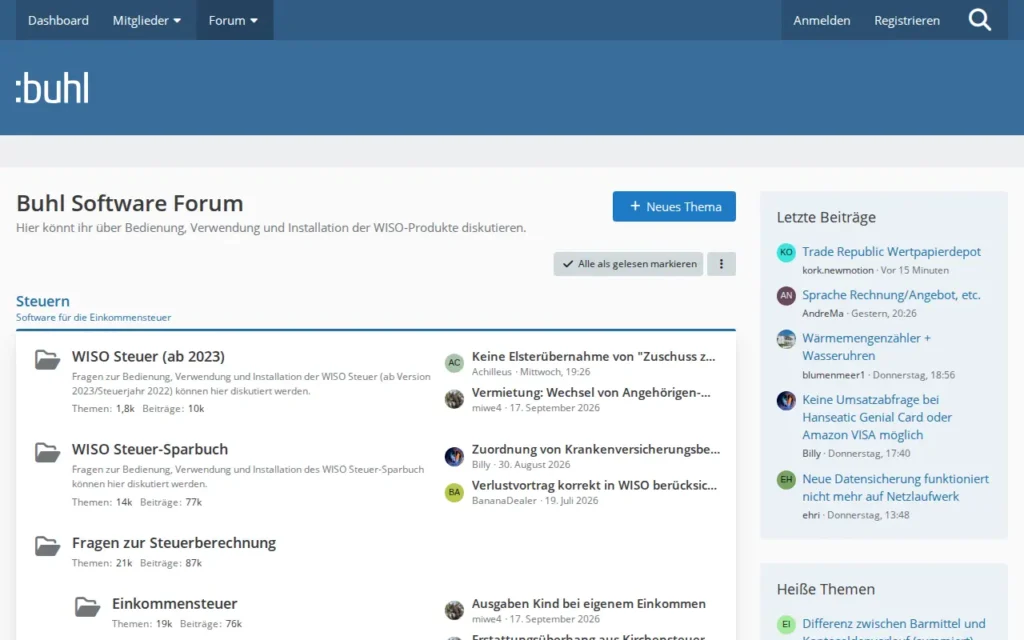Image resolution: width=1024 pixels, height=640 pixels.
Task: Open Wärmemengenzähler + Wasseruhren post
Action: point(867,347)
